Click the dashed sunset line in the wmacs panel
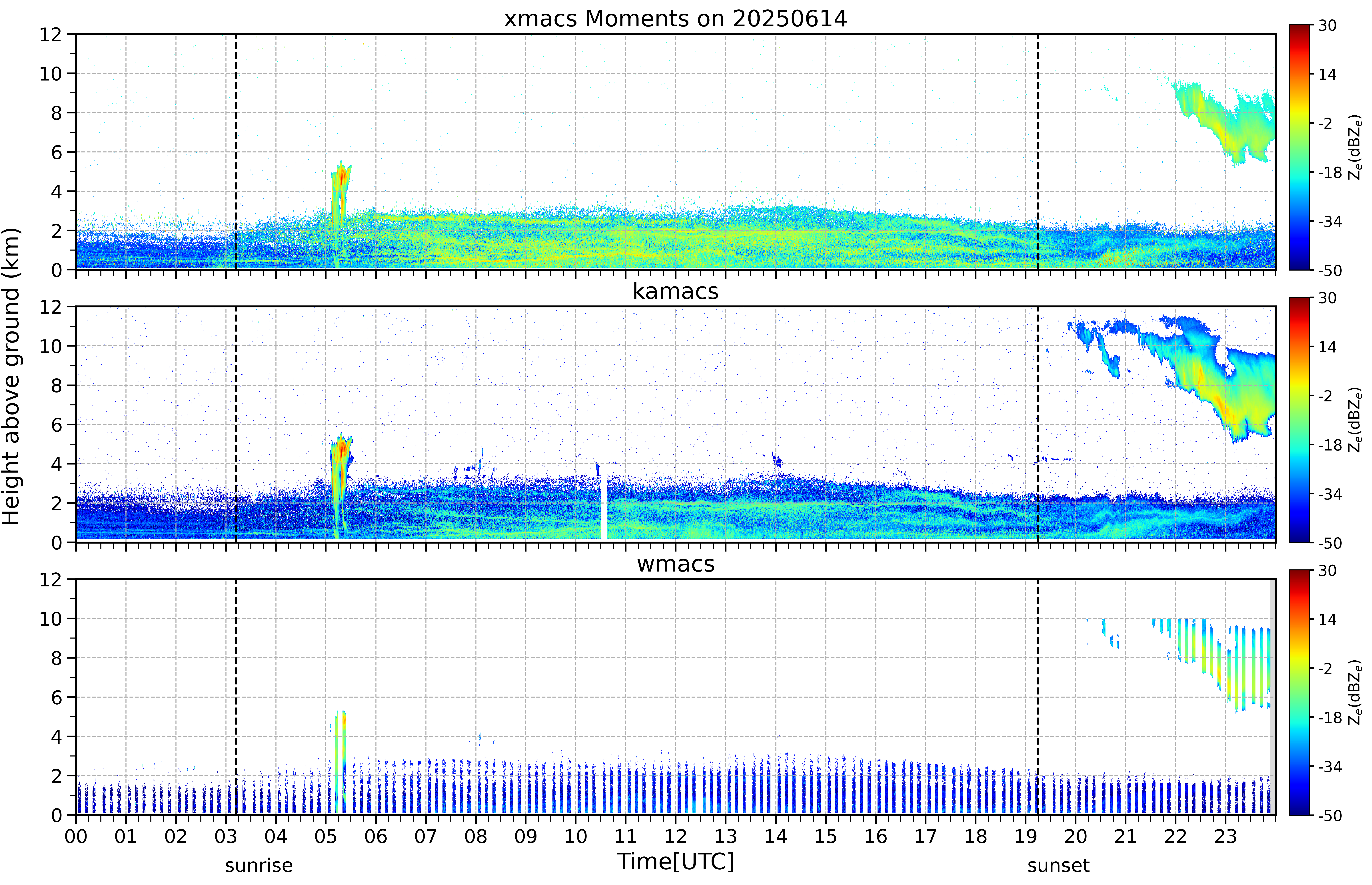The width and height of the screenshot is (1372, 885). click(x=1038, y=697)
